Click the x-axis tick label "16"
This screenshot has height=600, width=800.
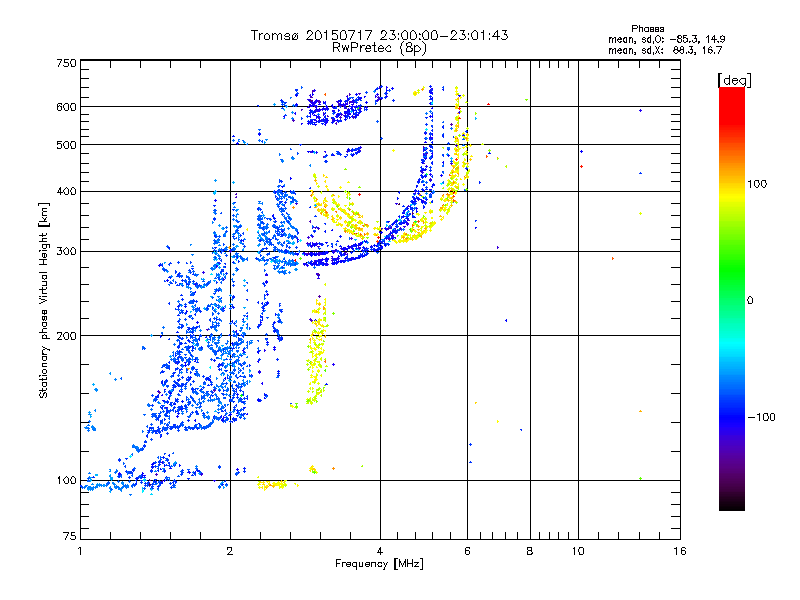pyautogui.click(x=680, y=551)
